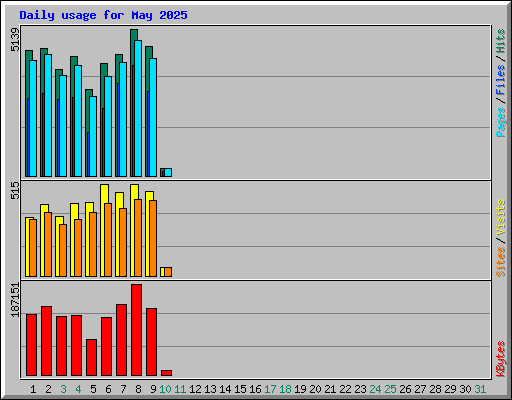Click the cyan 'Pages' legend label
This screenshot has width=512, height=400.
(500, 122)
